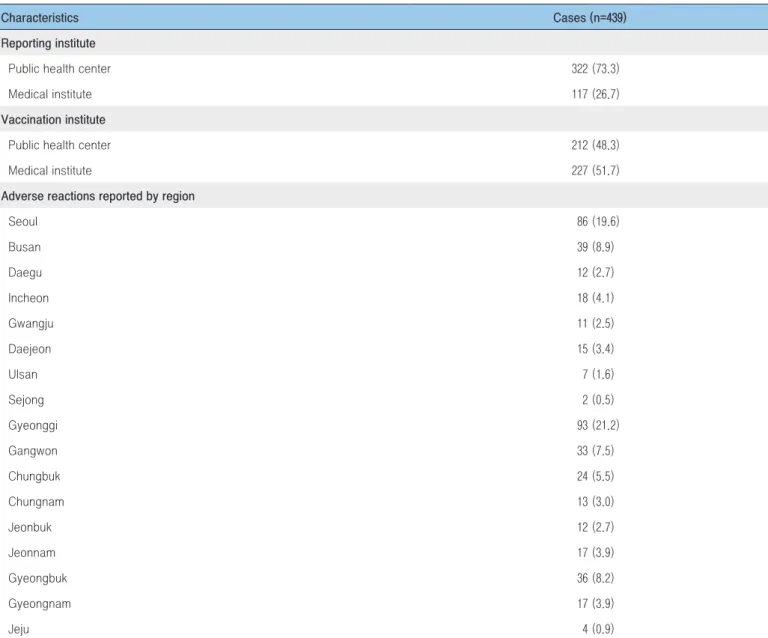This screenshot has height=638, width=768.
Task: Click the Characteristics column header
Action: pyautogui.click(x=40, y=18)
